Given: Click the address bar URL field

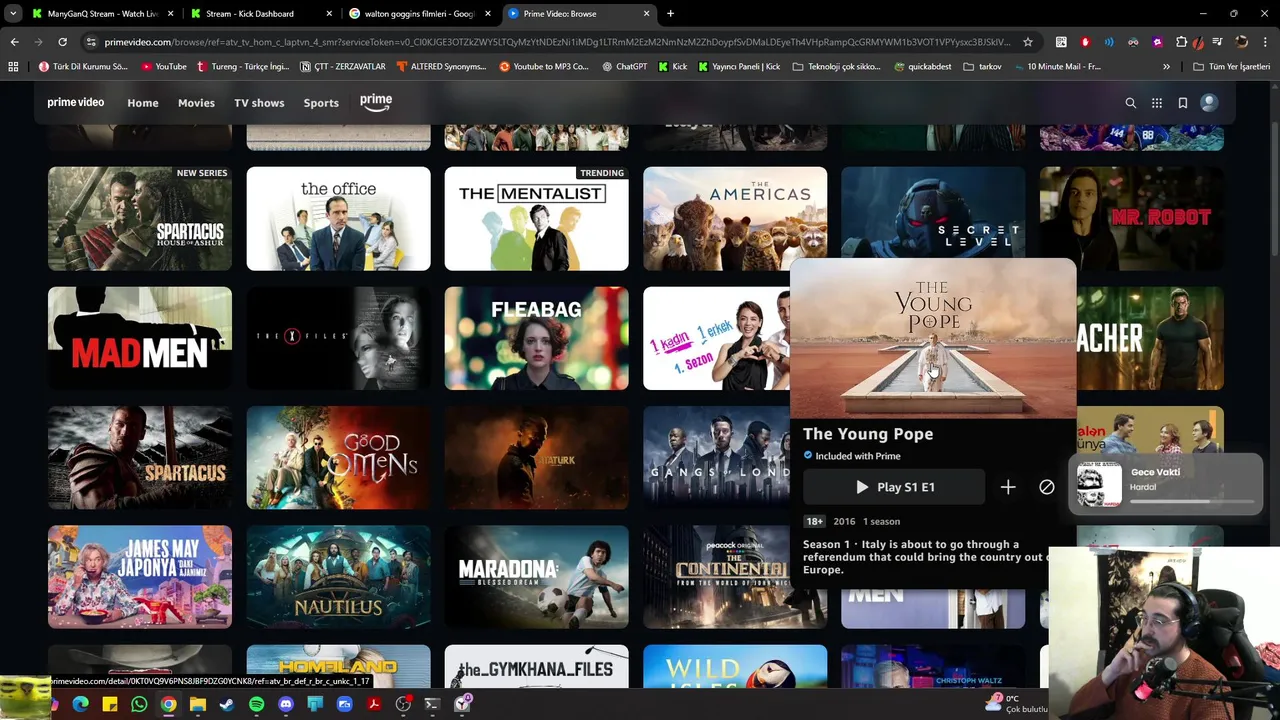Looking at the screenshot, I should (x=558, y=42).
